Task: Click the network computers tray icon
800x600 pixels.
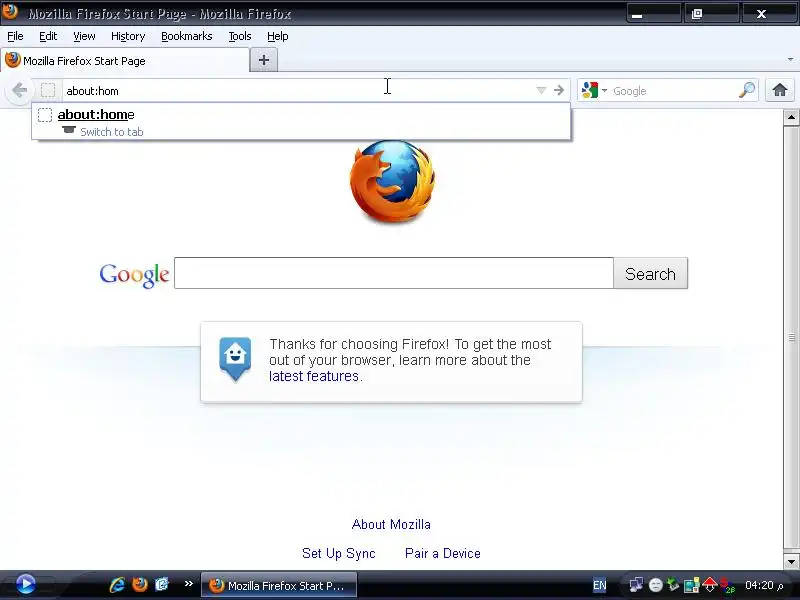Action: click(636, 585)
